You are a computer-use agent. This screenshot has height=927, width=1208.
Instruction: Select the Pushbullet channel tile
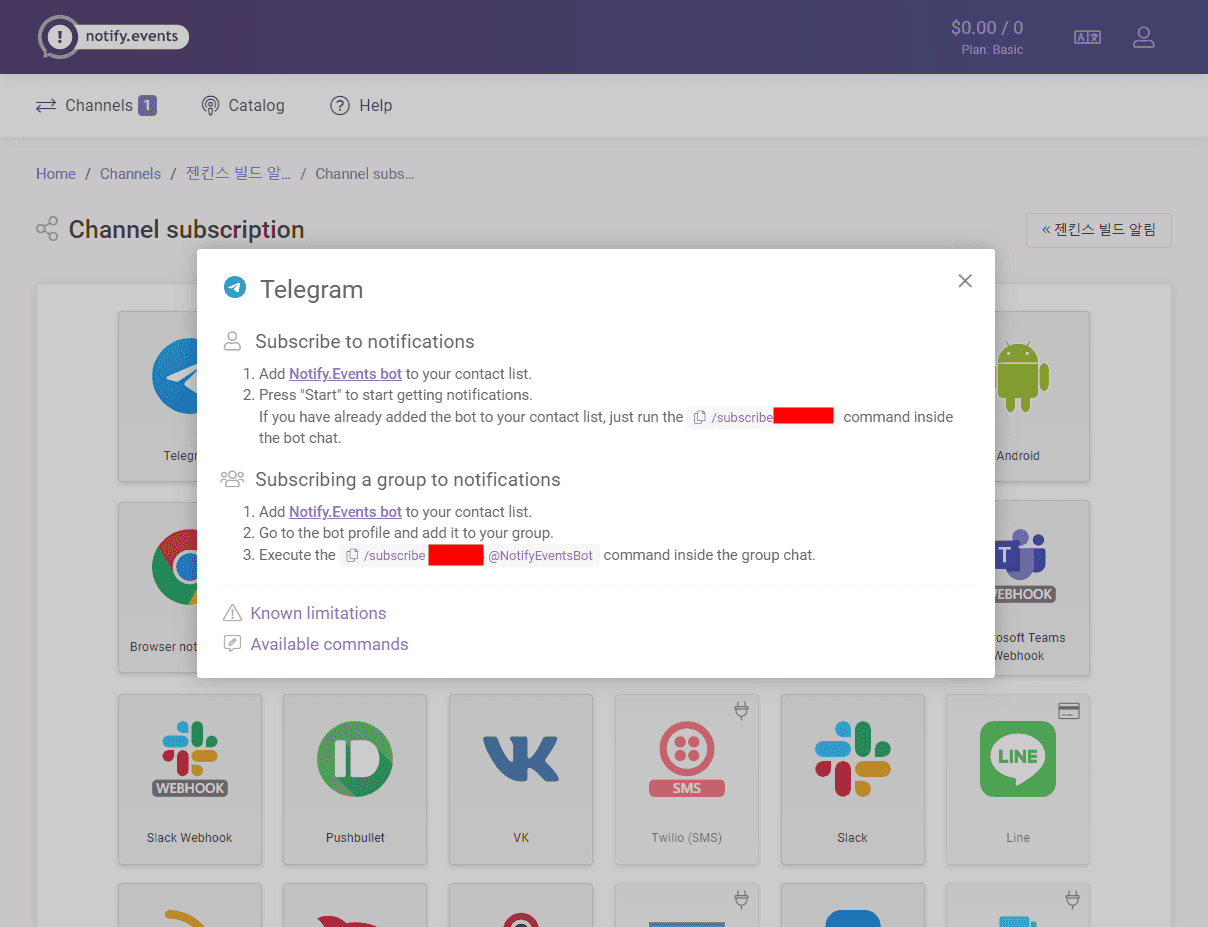[x=355, y=779]
